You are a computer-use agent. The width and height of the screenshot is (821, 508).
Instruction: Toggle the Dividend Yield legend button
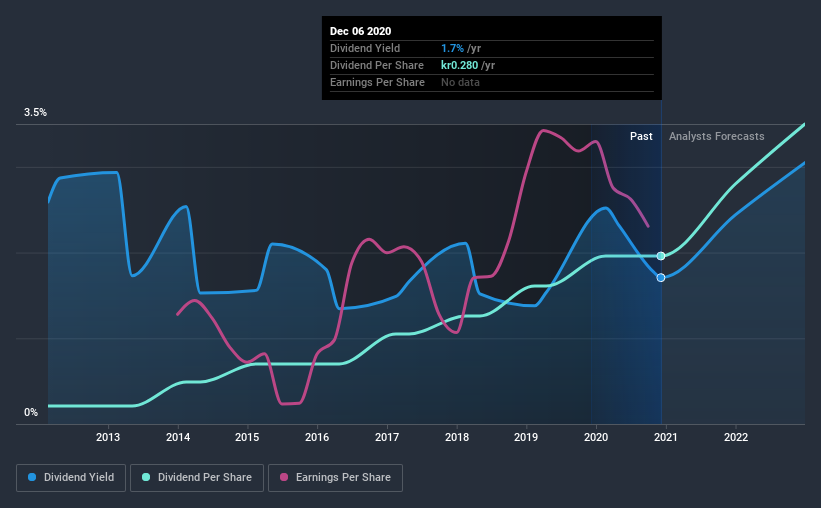[71, 478]
